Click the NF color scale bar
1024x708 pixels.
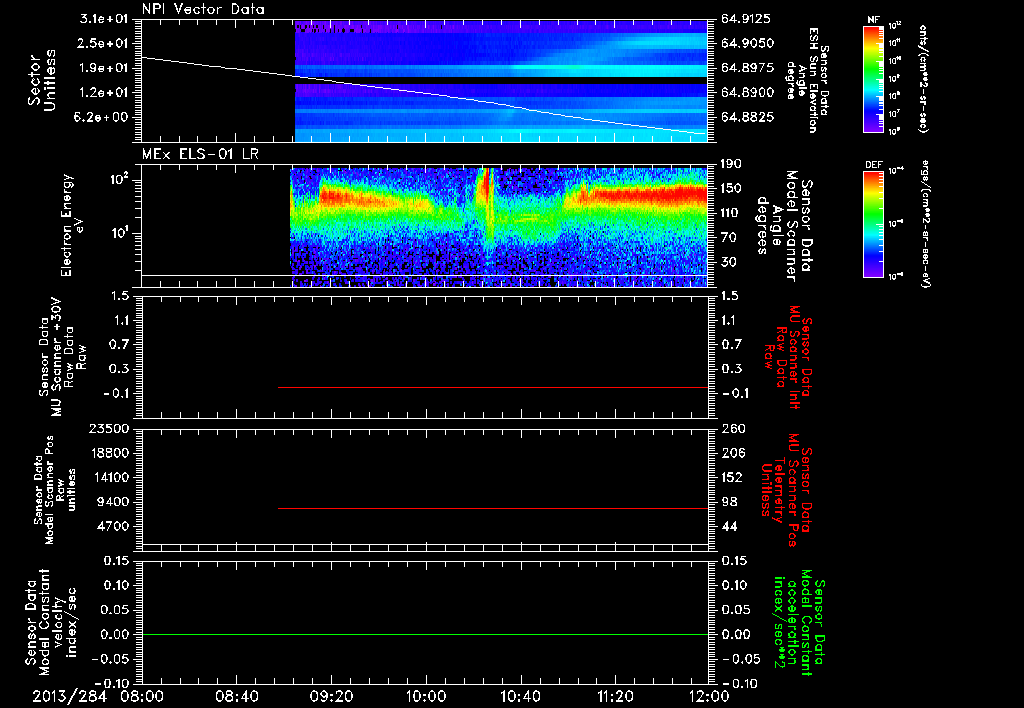click(x=873, y=78)
